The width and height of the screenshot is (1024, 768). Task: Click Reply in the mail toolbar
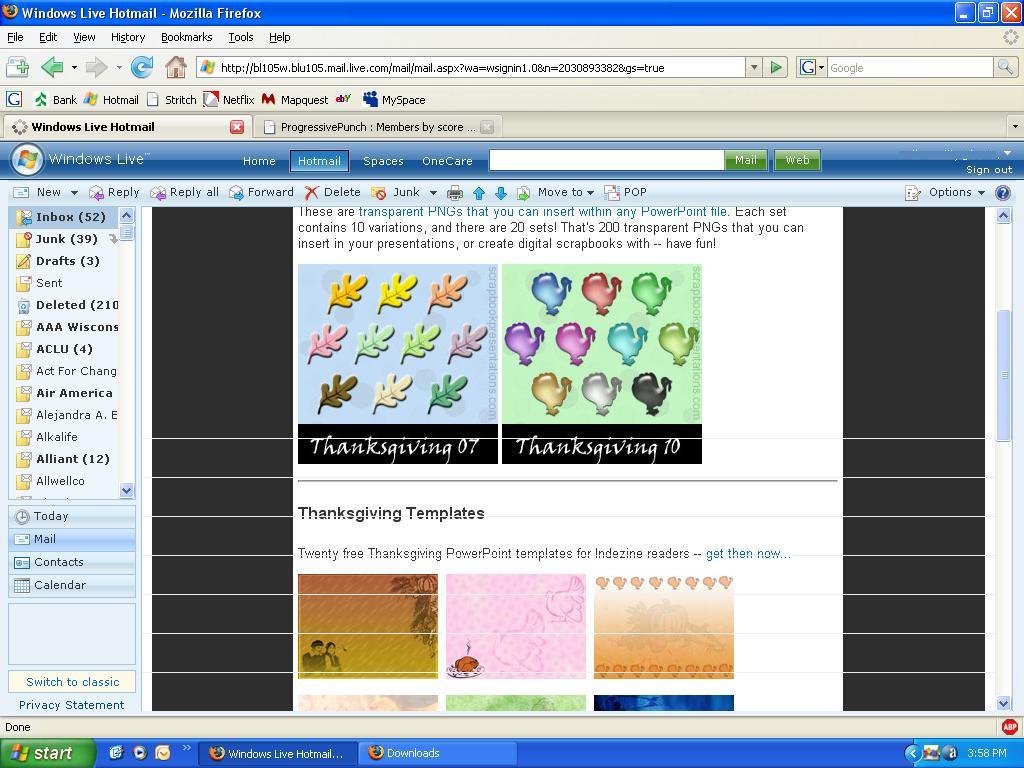(114, 192)
